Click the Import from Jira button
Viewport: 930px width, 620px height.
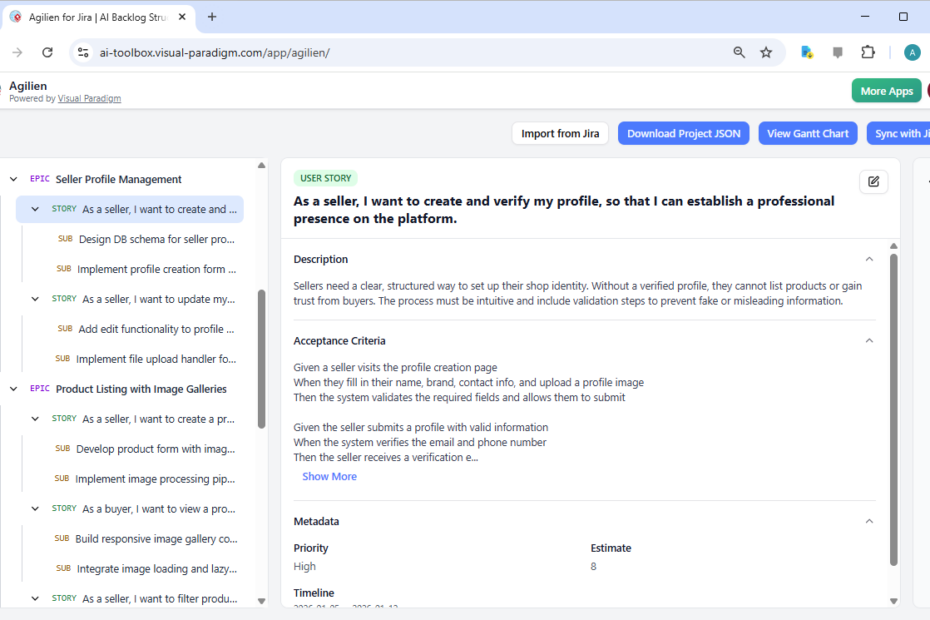point(560,134)
